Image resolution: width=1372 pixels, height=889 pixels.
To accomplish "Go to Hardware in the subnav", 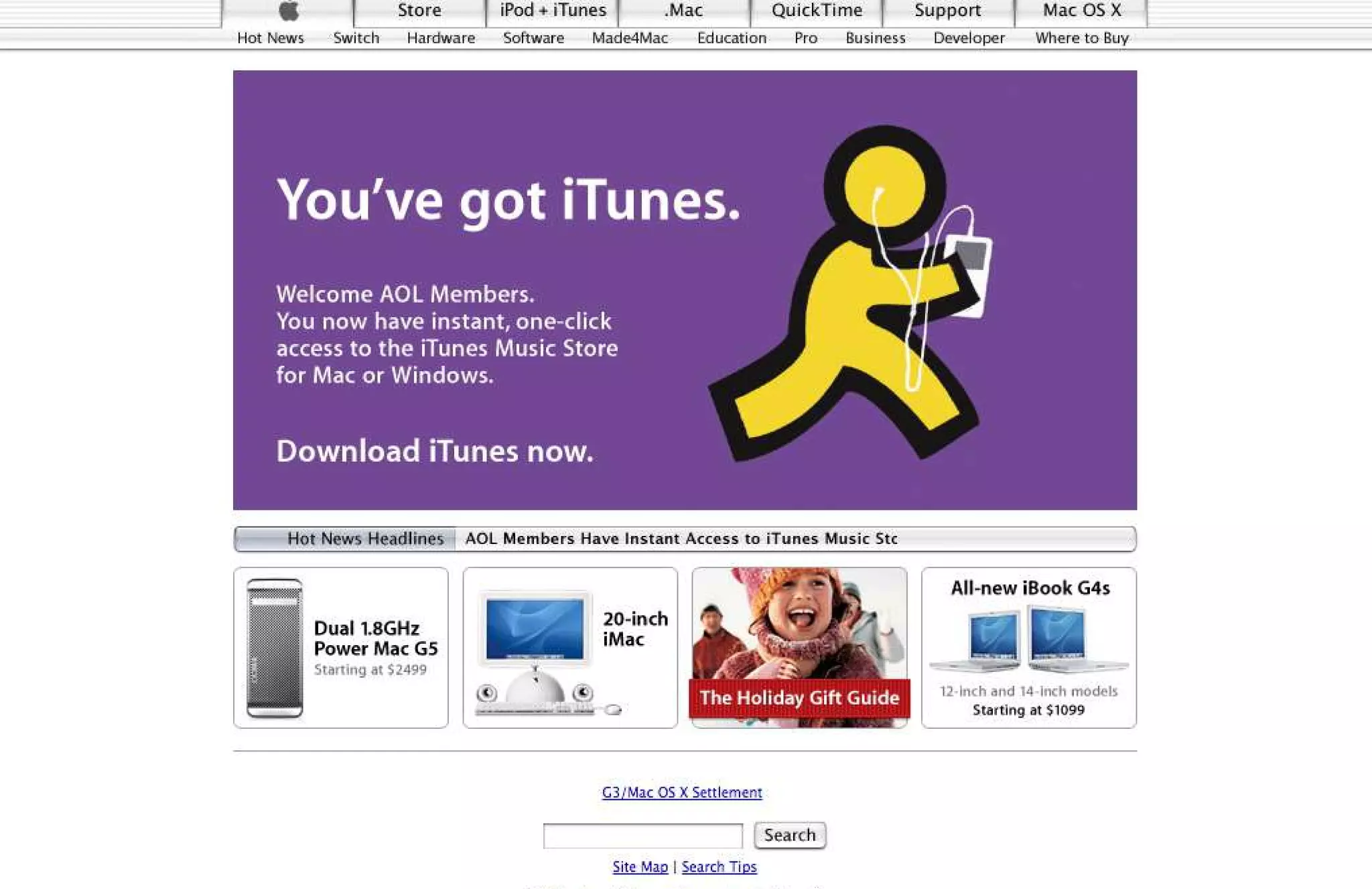I will (x=441, y=38).
